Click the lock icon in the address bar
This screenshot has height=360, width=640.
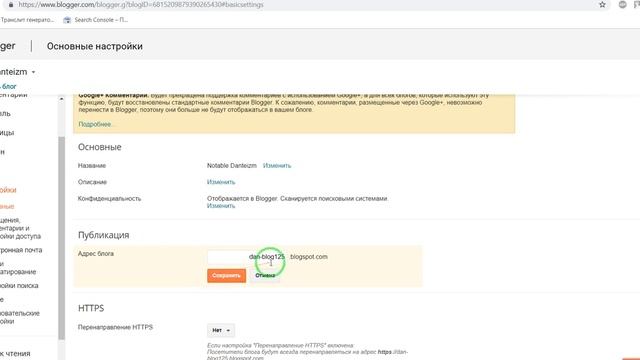click(11, 4)
